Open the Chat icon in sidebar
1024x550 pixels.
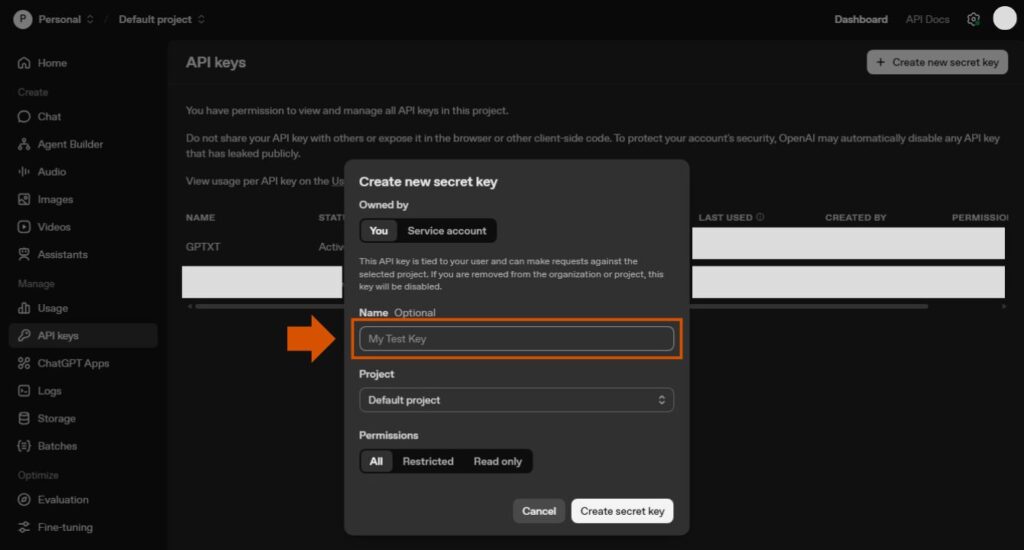[24, 116]
